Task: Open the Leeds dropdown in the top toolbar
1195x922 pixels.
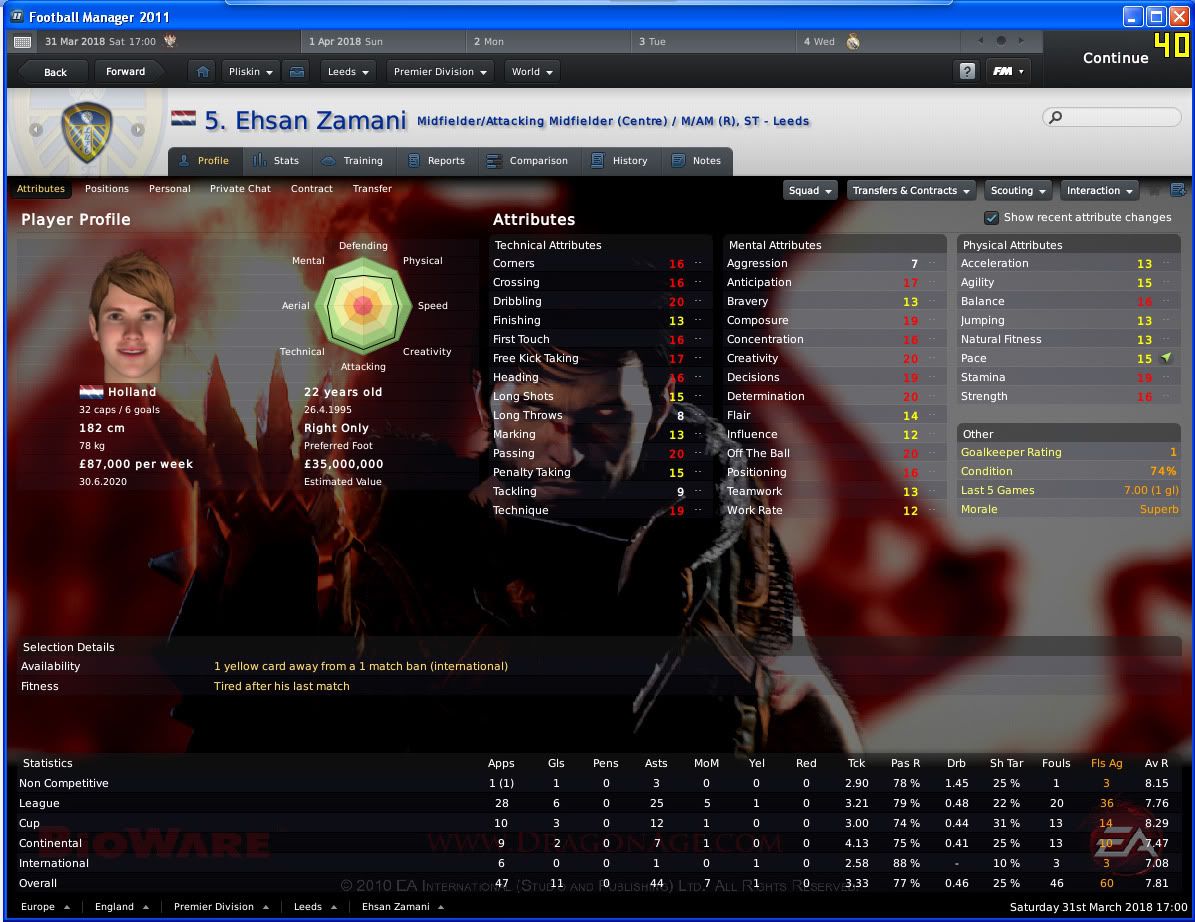Action: [x=348, y=72]
